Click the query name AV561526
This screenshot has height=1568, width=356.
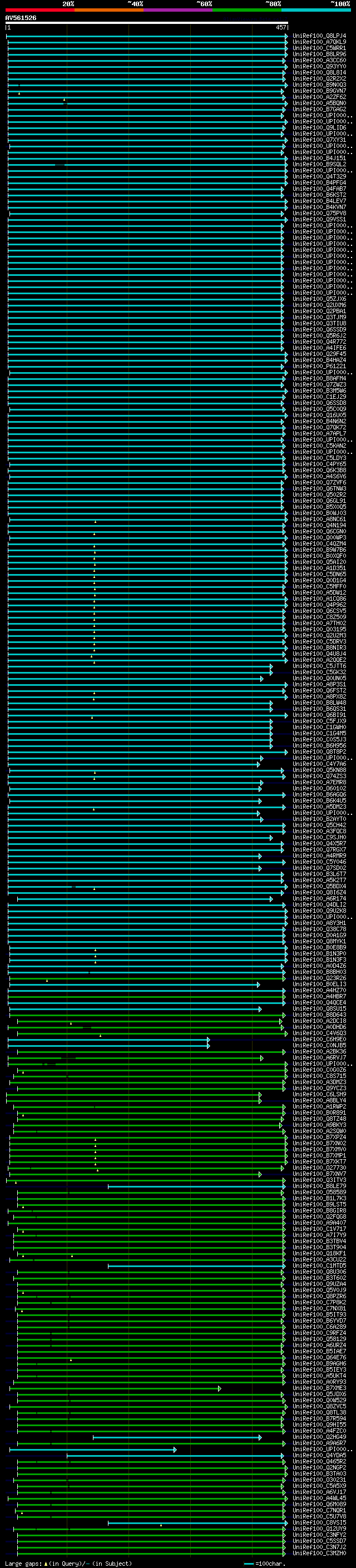coord(21,18)
